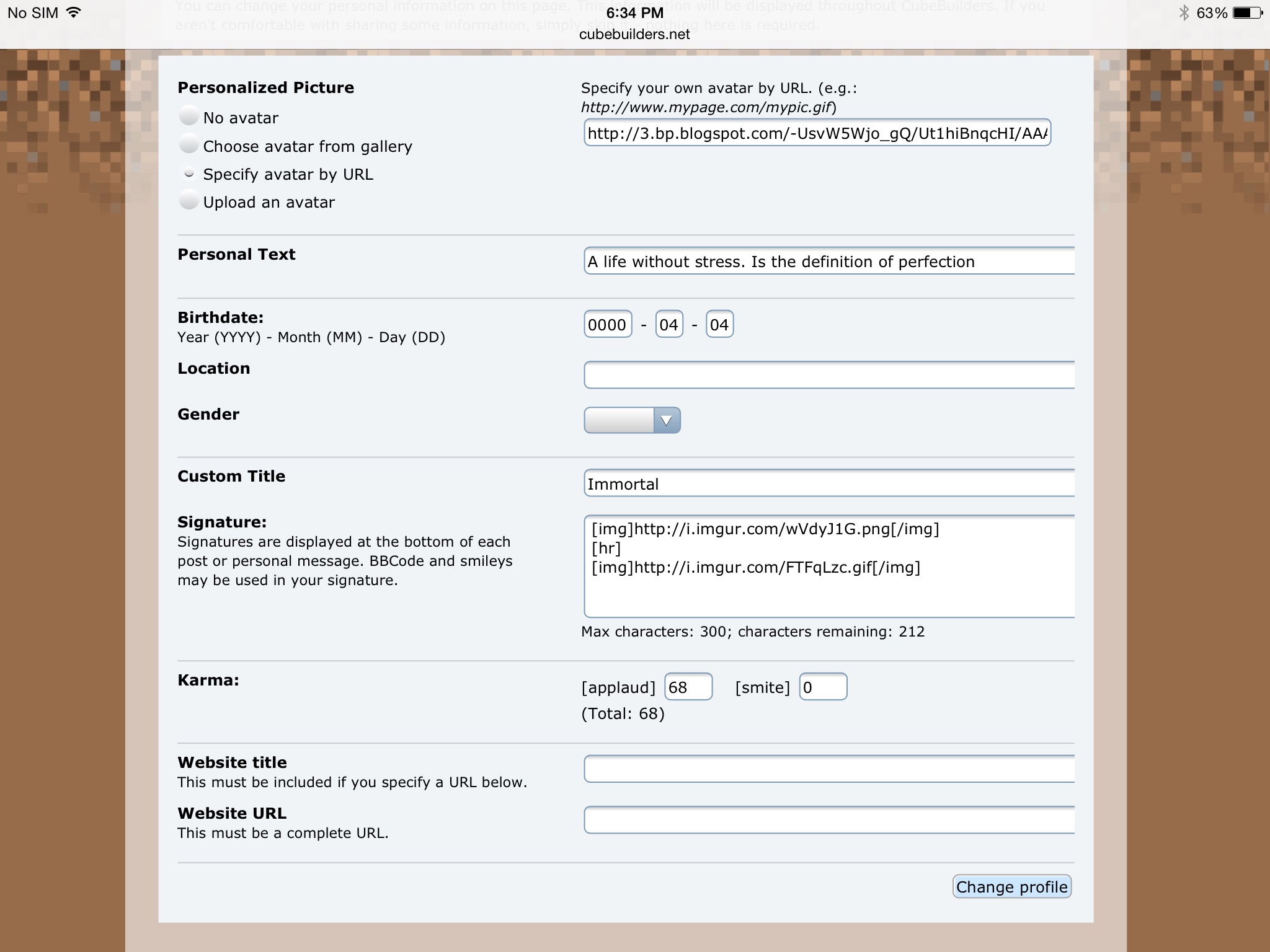Click the birthdate day field
Image resolution: width=1270 pixels, height=952 pixels.
pyautogui.click(x=719, y=324)
